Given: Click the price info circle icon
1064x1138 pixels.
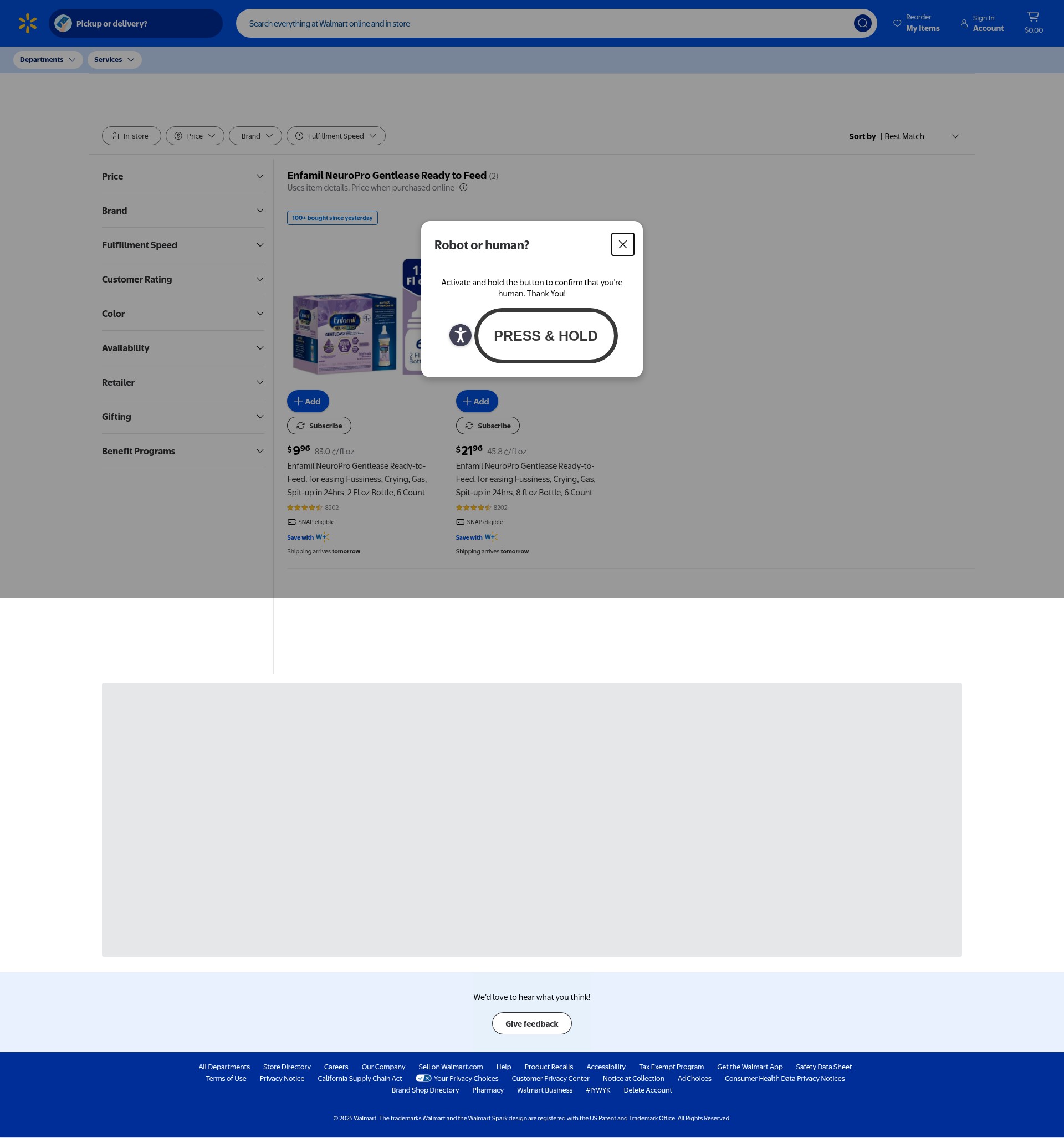Looking at the screenshot, I should click(463, 188).
